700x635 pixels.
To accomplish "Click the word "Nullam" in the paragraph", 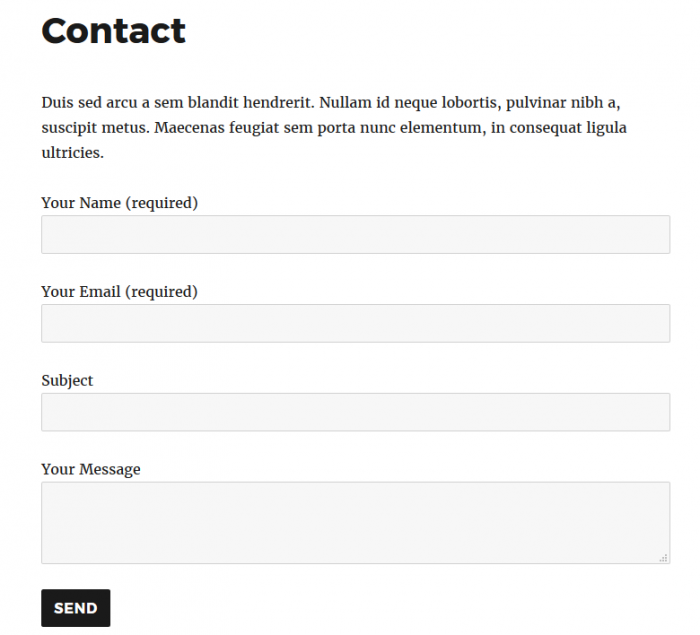I will 345,102.
